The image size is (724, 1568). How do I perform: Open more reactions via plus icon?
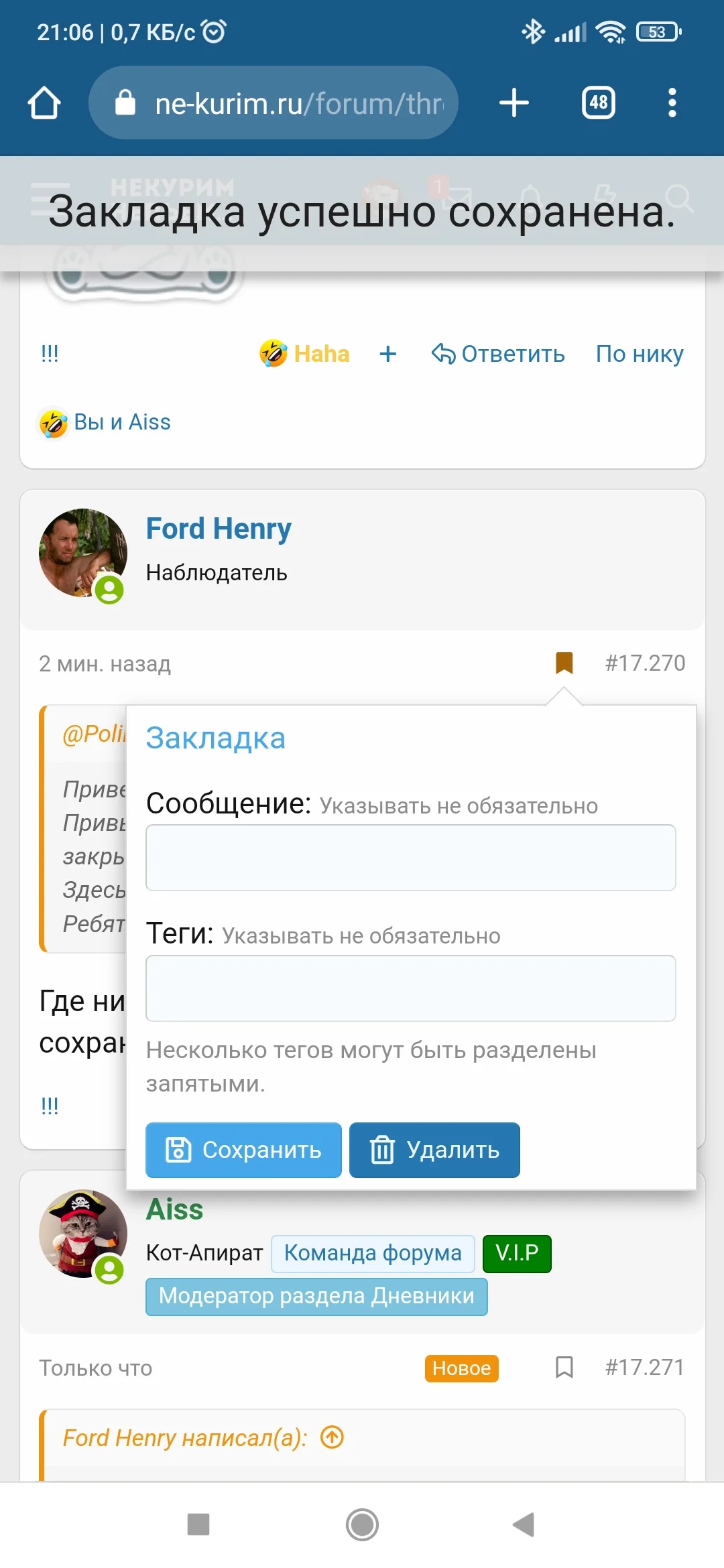point(388,353)
